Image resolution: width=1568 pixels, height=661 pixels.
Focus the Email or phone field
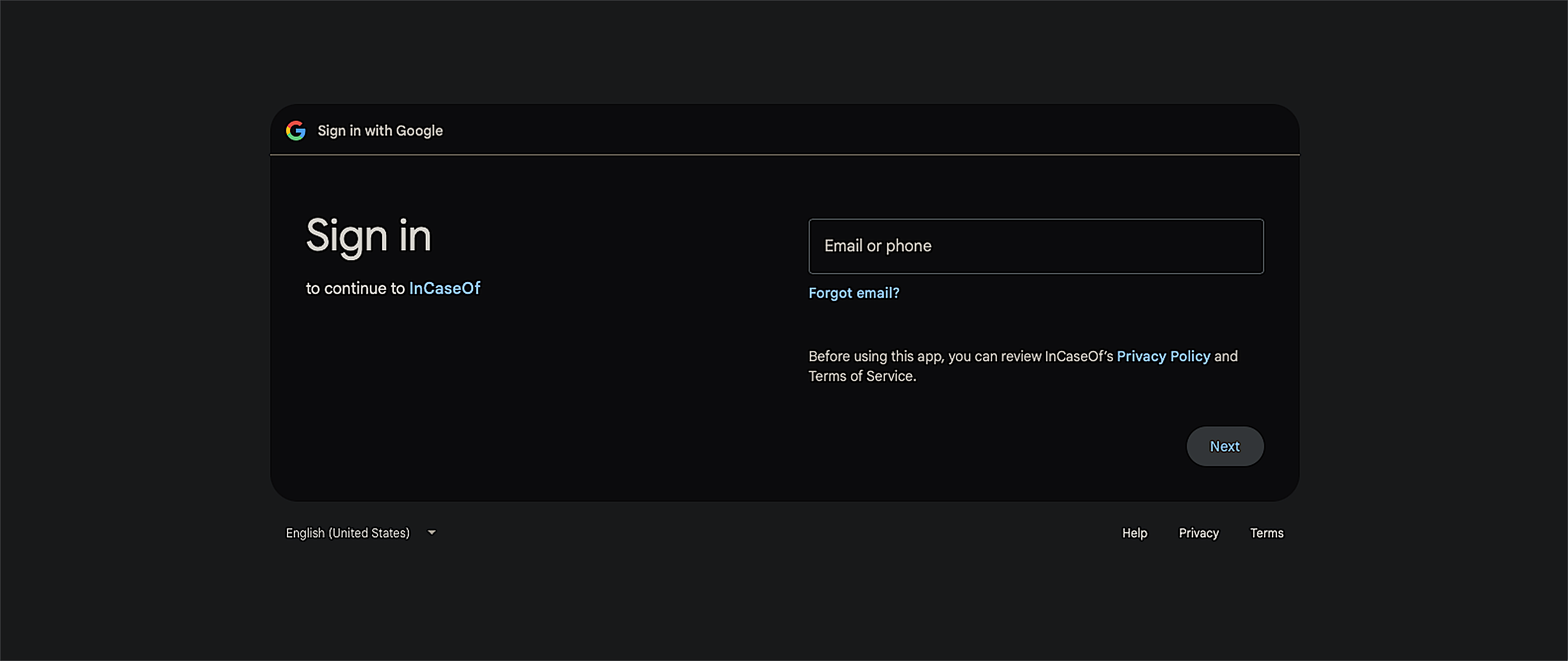(1036, 246)
